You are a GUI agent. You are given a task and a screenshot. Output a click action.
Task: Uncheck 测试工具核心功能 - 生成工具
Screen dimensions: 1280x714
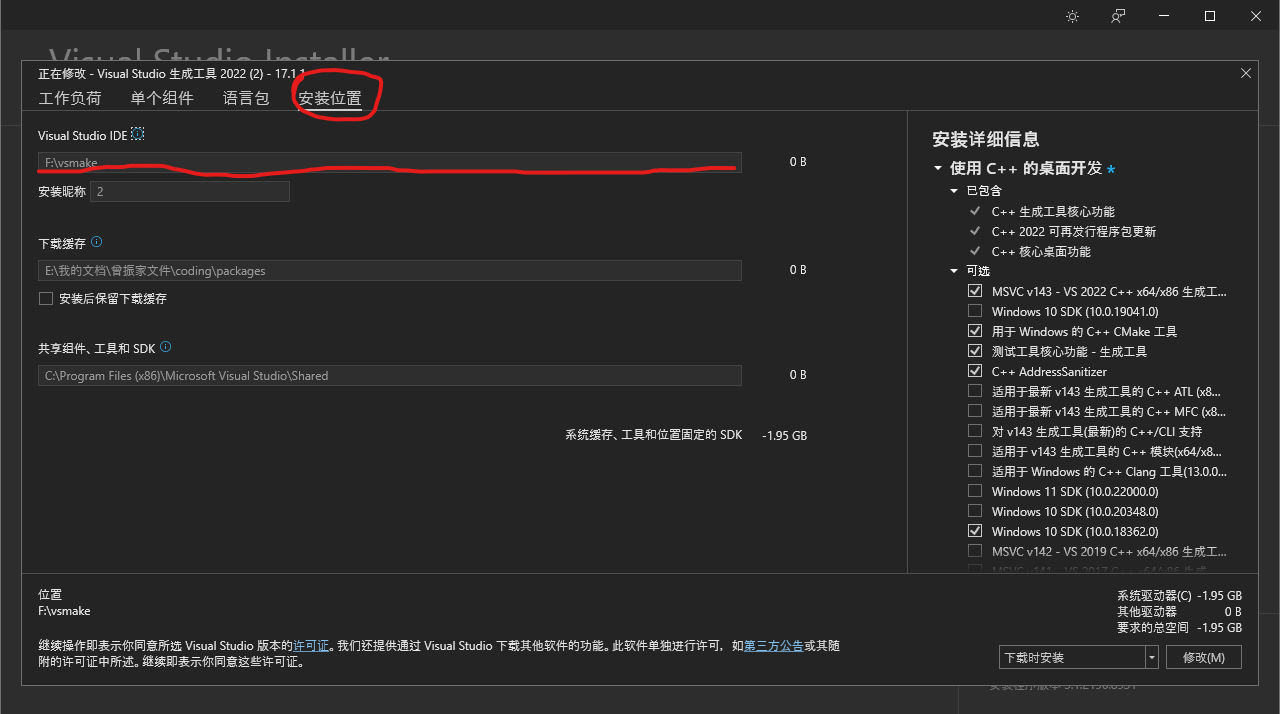coord(975,351)
